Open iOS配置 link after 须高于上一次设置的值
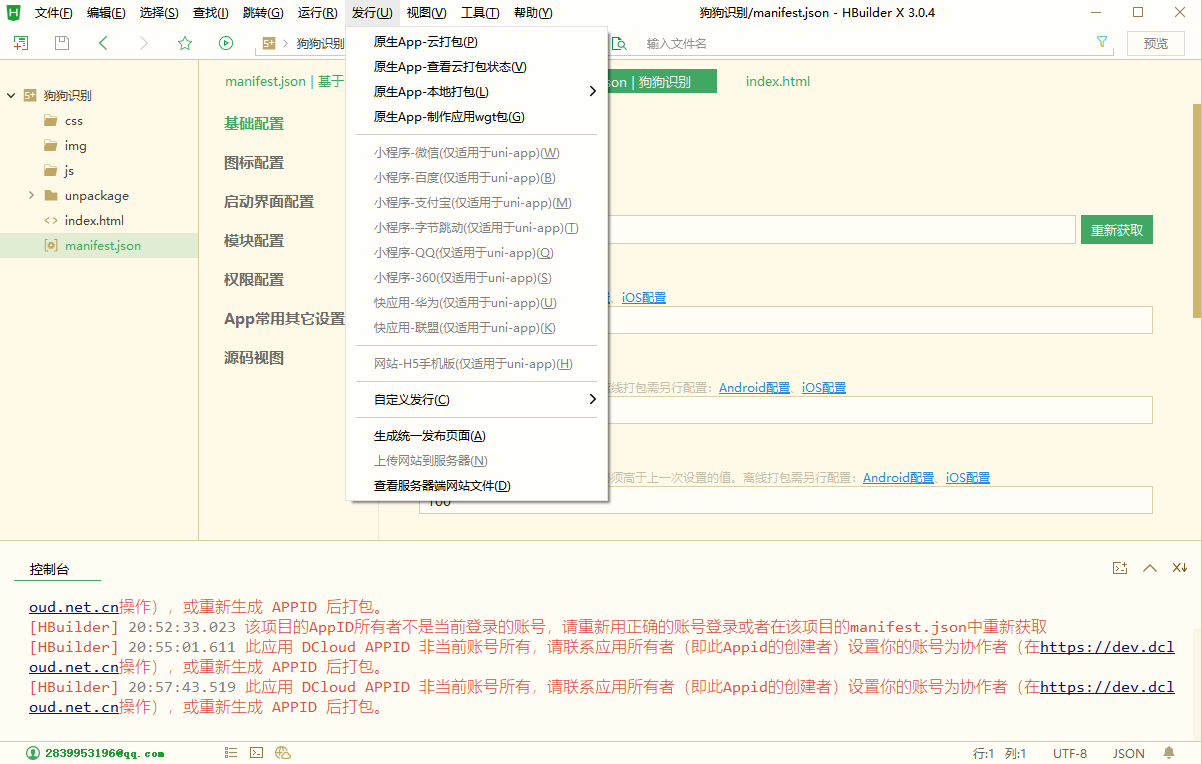Screen dimensions: 1202x764 (x=968, y=477)
